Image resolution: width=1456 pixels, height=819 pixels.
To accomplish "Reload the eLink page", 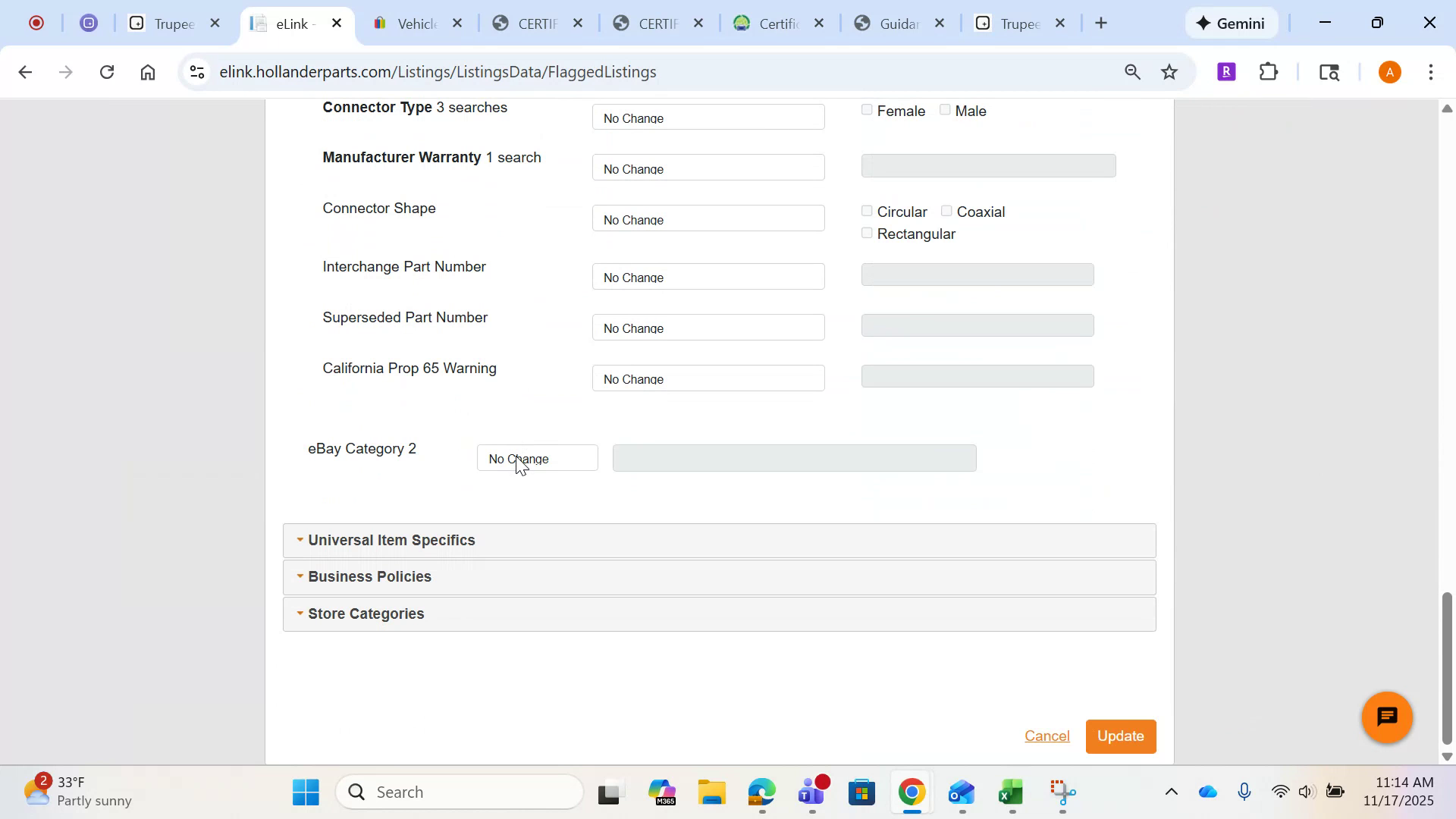I will coord(107,71).
